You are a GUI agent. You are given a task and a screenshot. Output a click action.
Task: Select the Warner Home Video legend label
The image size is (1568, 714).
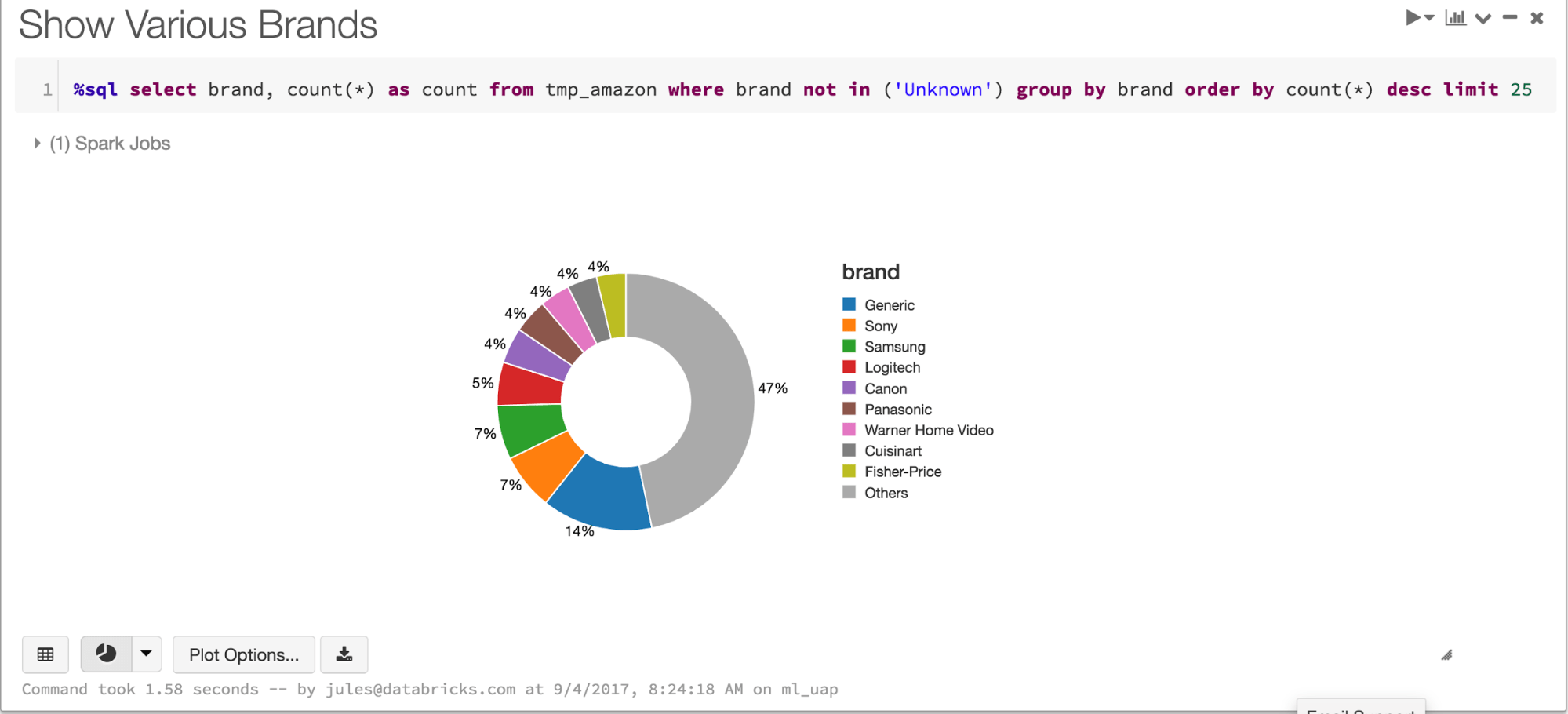929,430
